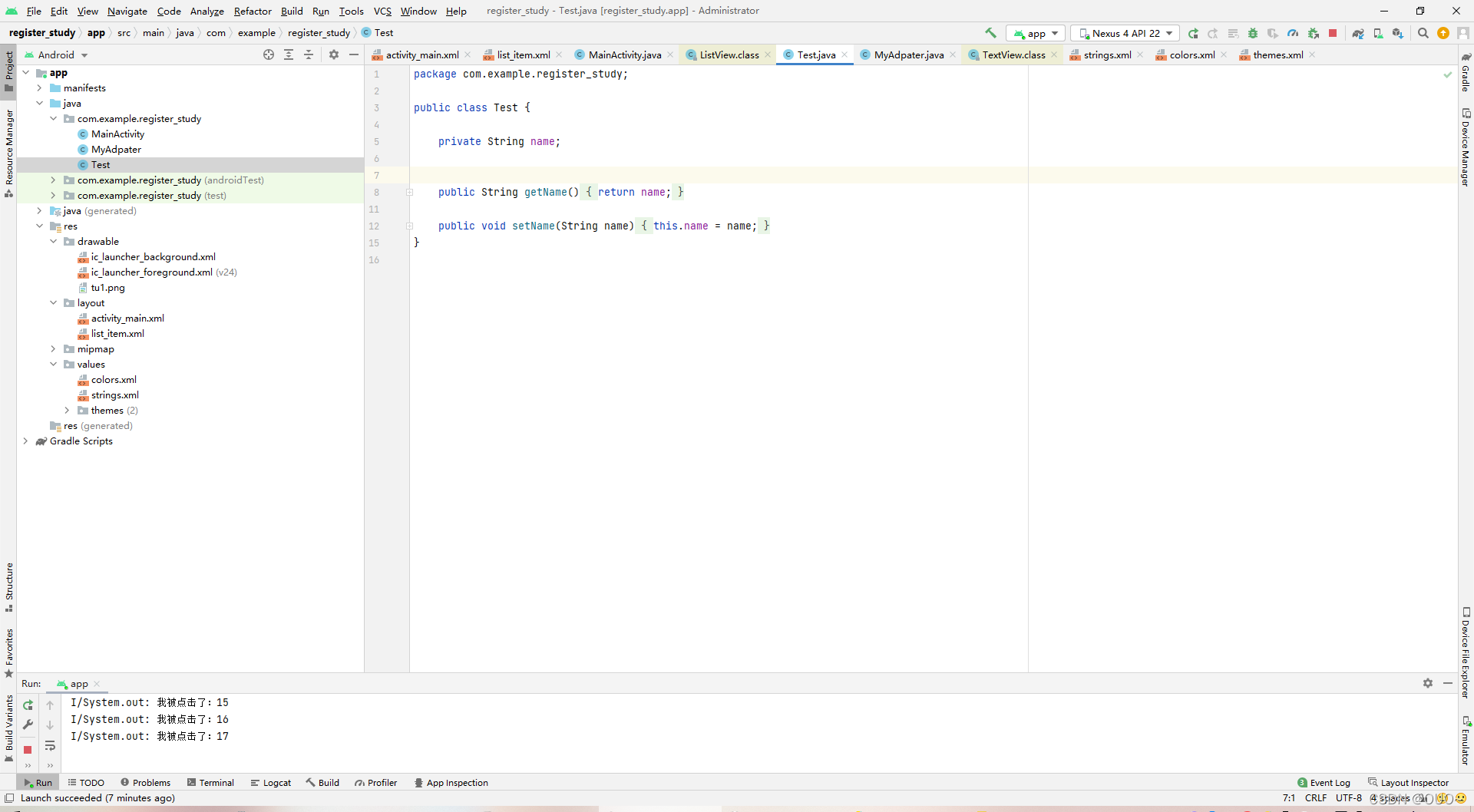Open Run panel gear settings
The width and height of the screenshot is (1474, 812).
1428,683
